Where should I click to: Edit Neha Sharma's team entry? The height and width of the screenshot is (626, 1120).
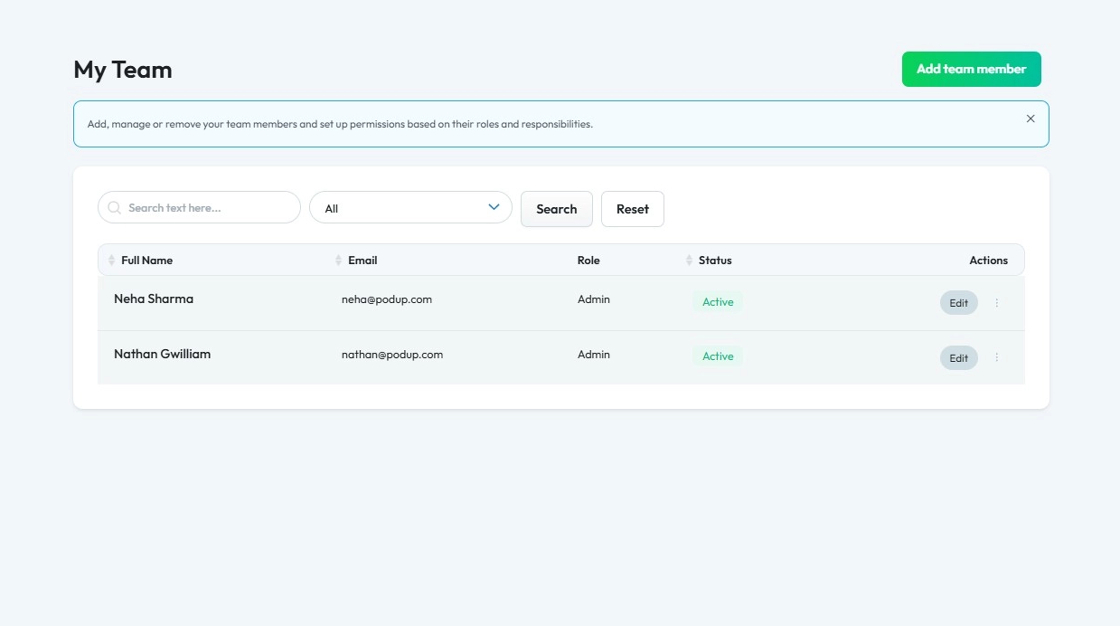[958, 303]
